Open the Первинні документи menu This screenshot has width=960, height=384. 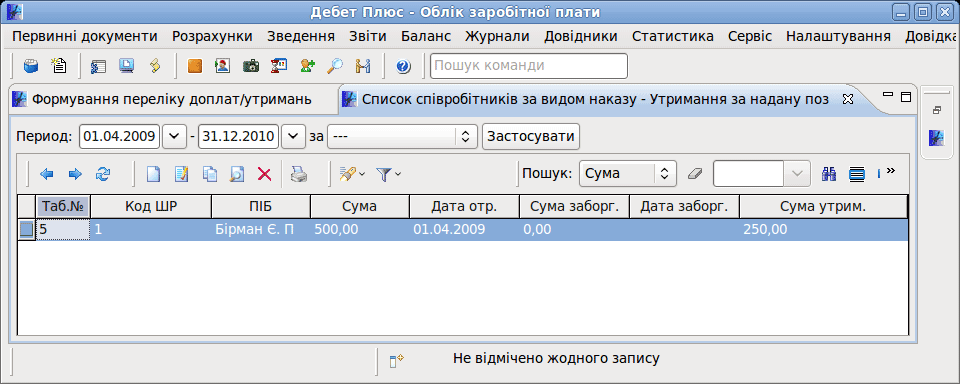pos(84,36)
